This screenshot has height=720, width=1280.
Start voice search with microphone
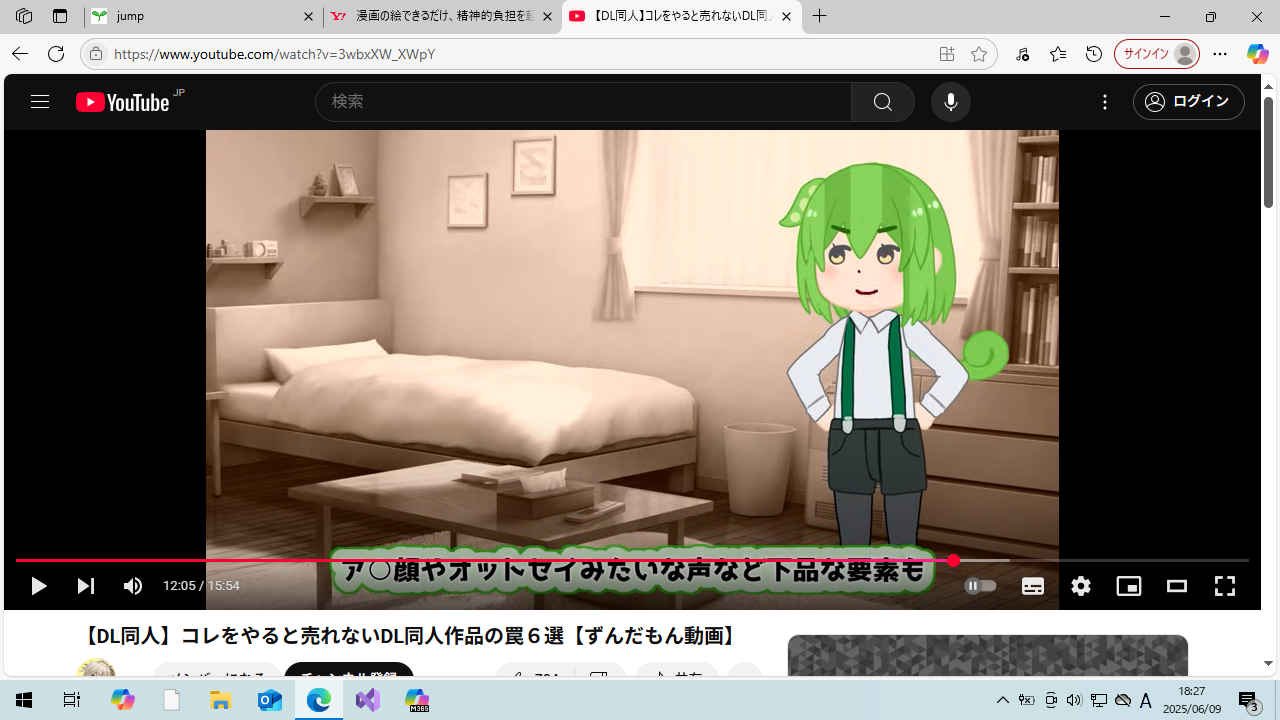click(951, 102)
